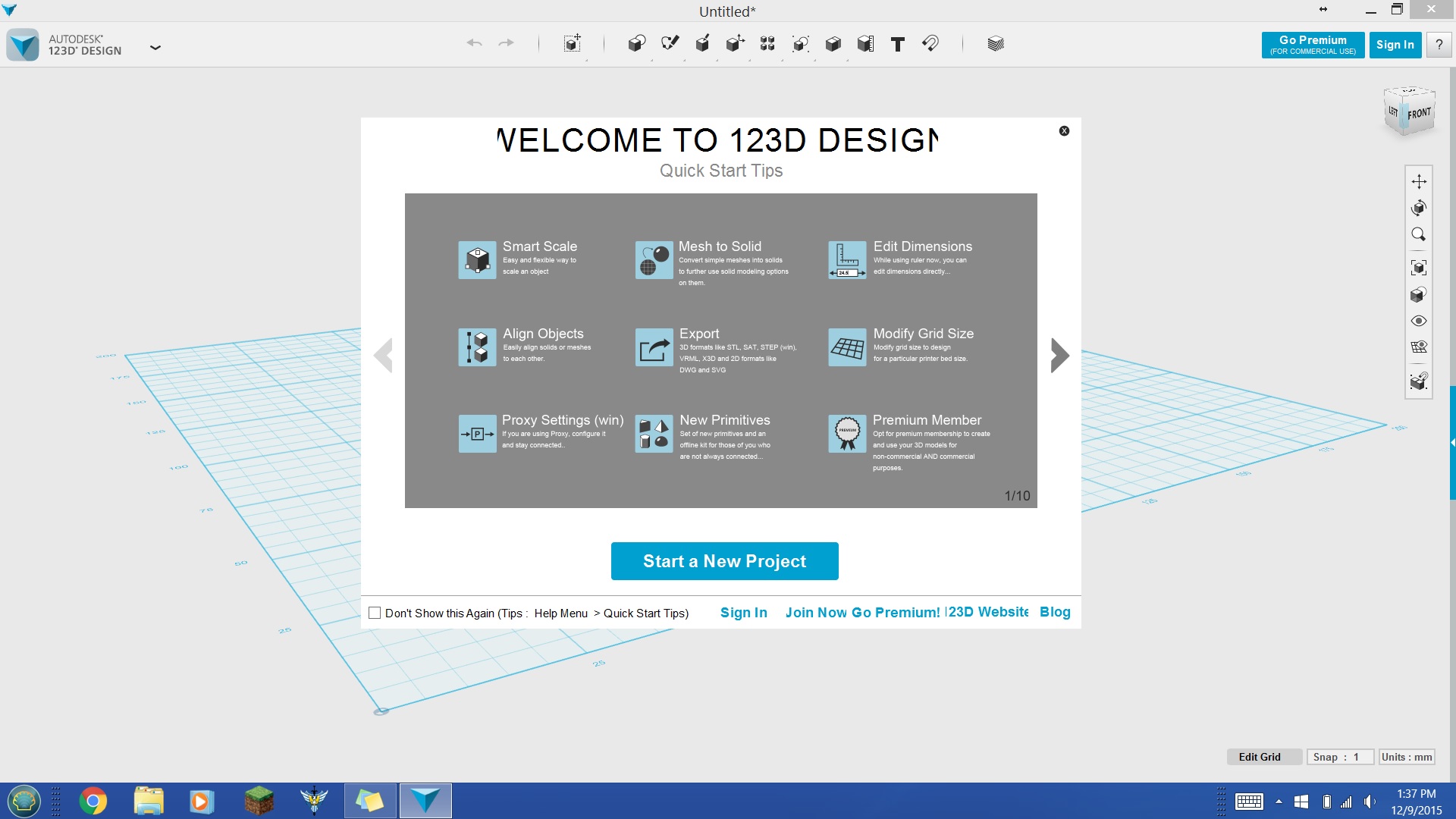The image size is (1456, 819).
Task: Open the Units mm dropdown
Action: (x=1407, y=757)
